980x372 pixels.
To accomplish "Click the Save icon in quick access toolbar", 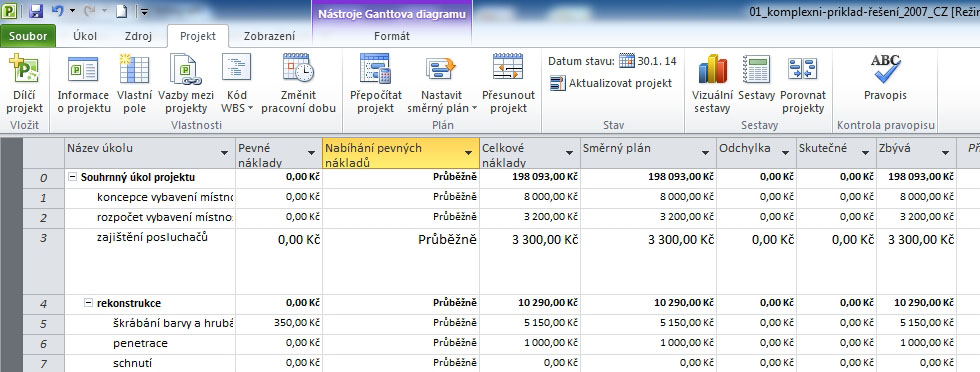I will pyautogui.click(x=36, y=11).
